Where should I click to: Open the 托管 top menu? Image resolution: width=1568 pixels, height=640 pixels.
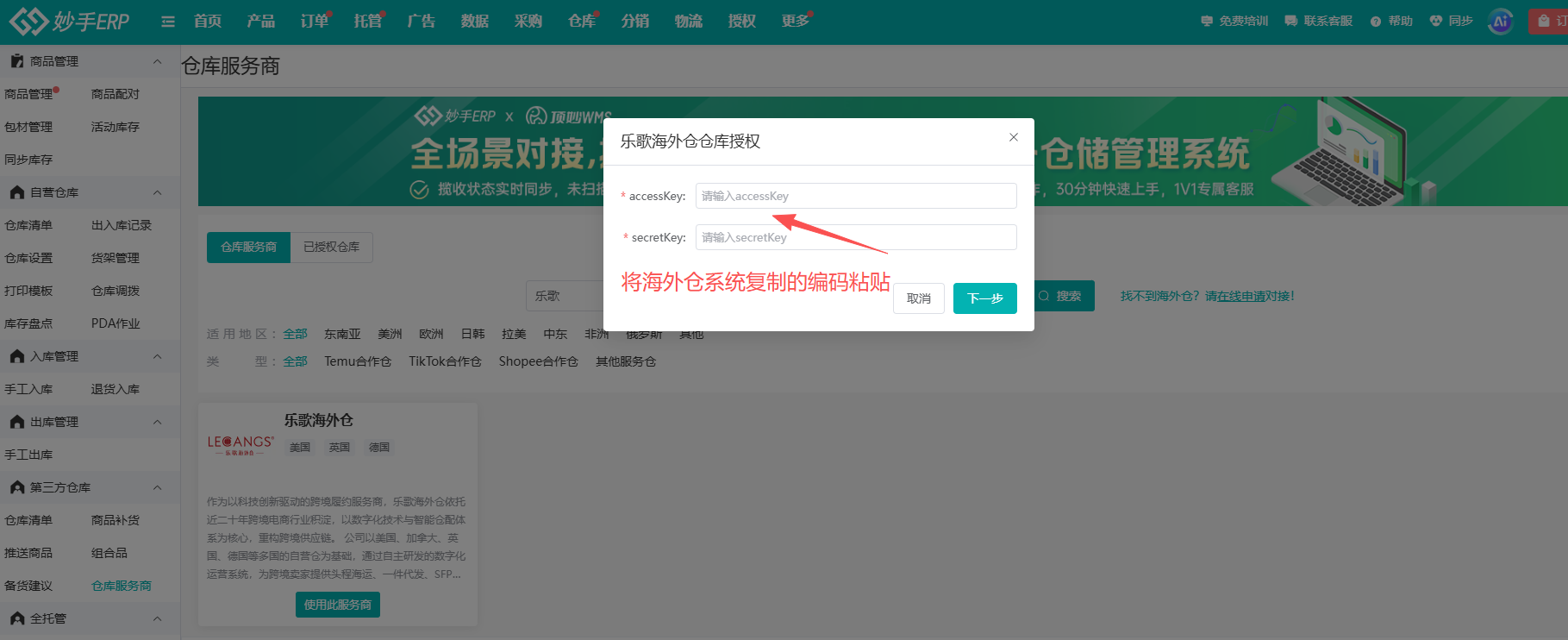[x=368, y=22]
